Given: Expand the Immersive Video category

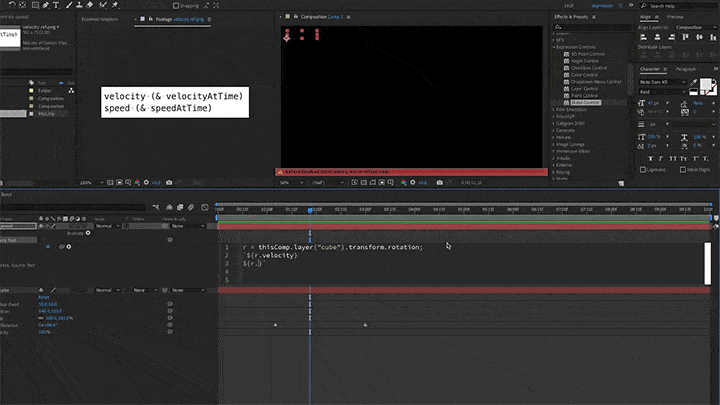Looking at the screenshot, I should [x=554, y=151].
